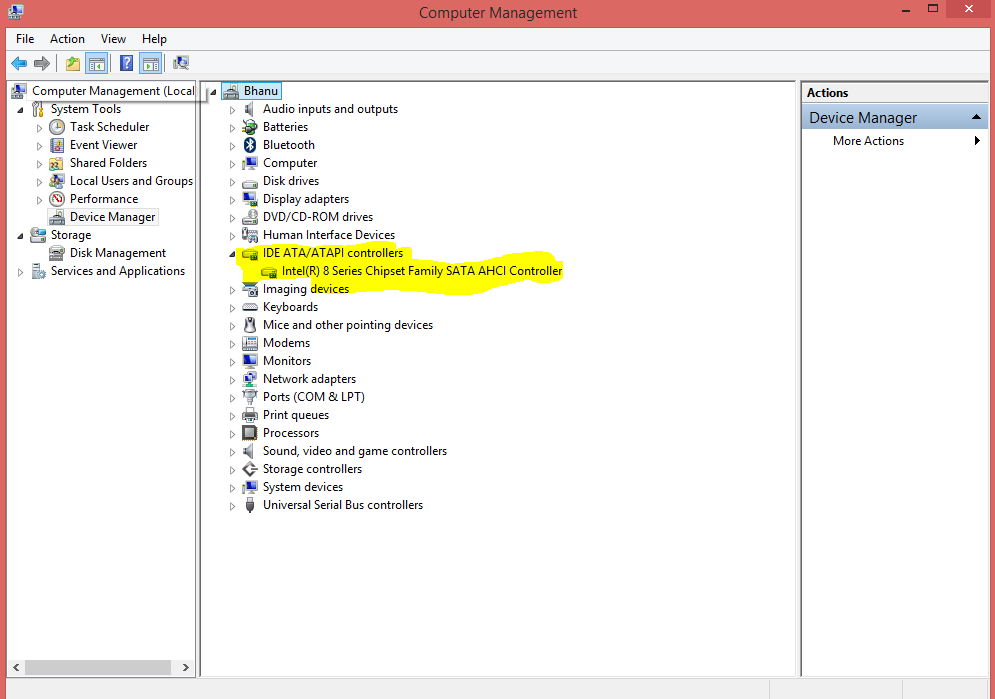Click the Forward arrow toolbar icon
The width and height of the screenshot is (995, 699).
pos(42,63)
